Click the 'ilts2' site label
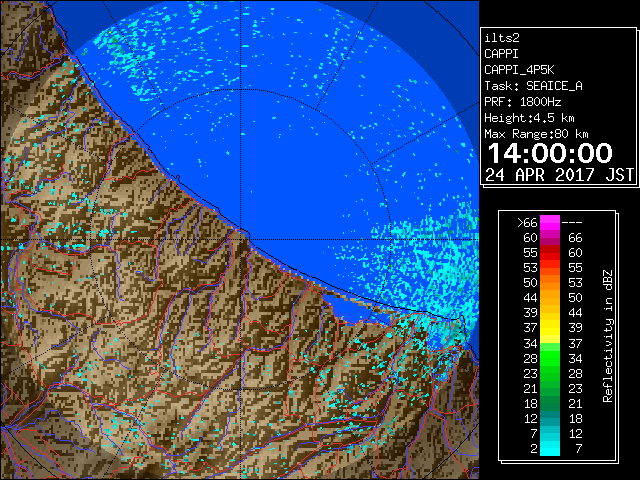The height and width of the screenshot is (480, 640). (502, 38)
